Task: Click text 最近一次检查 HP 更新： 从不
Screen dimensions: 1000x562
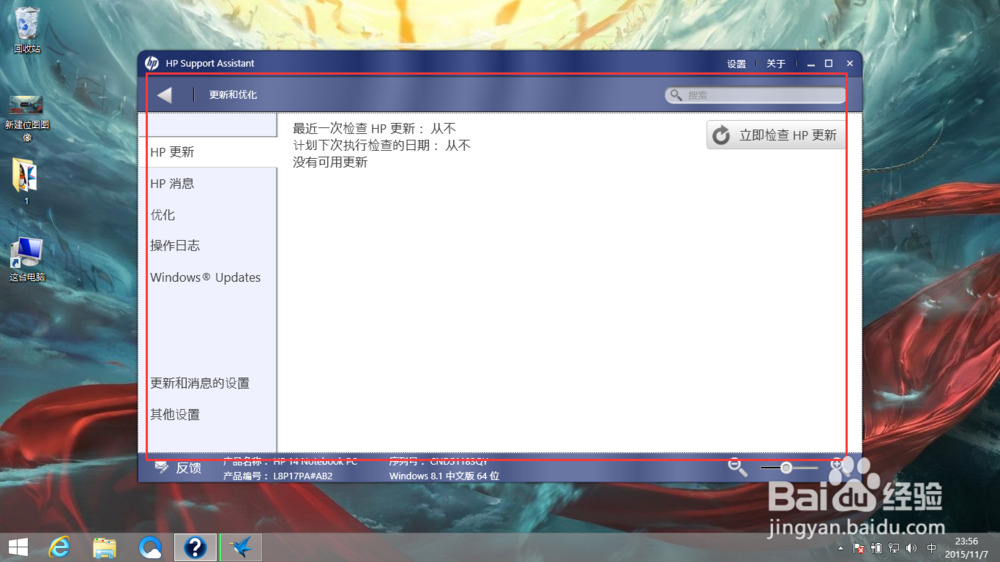Action: pyautogui.click(x=374, y=129)
